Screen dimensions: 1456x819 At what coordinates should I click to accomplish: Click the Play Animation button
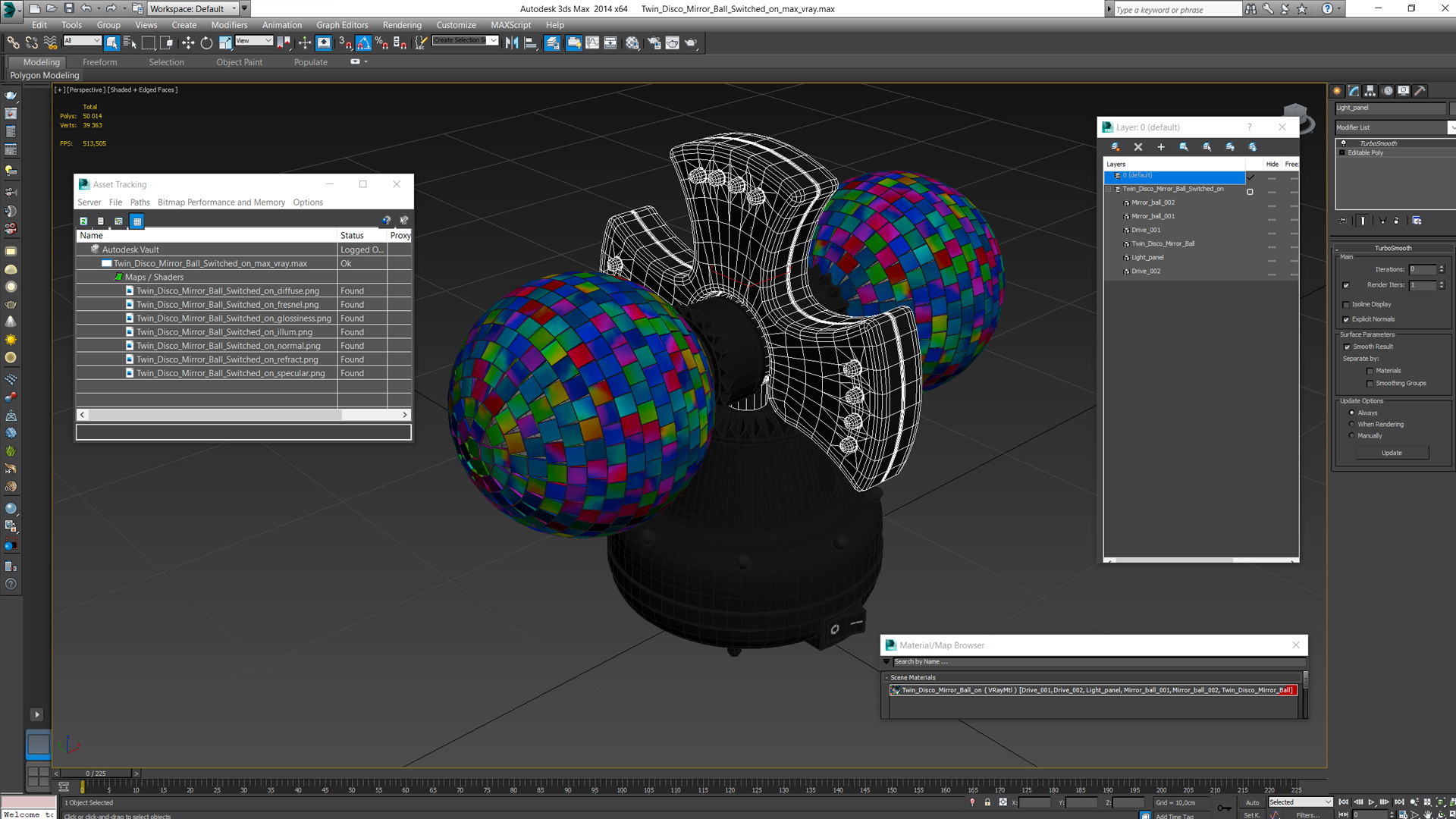click(x=1371, y=802)
